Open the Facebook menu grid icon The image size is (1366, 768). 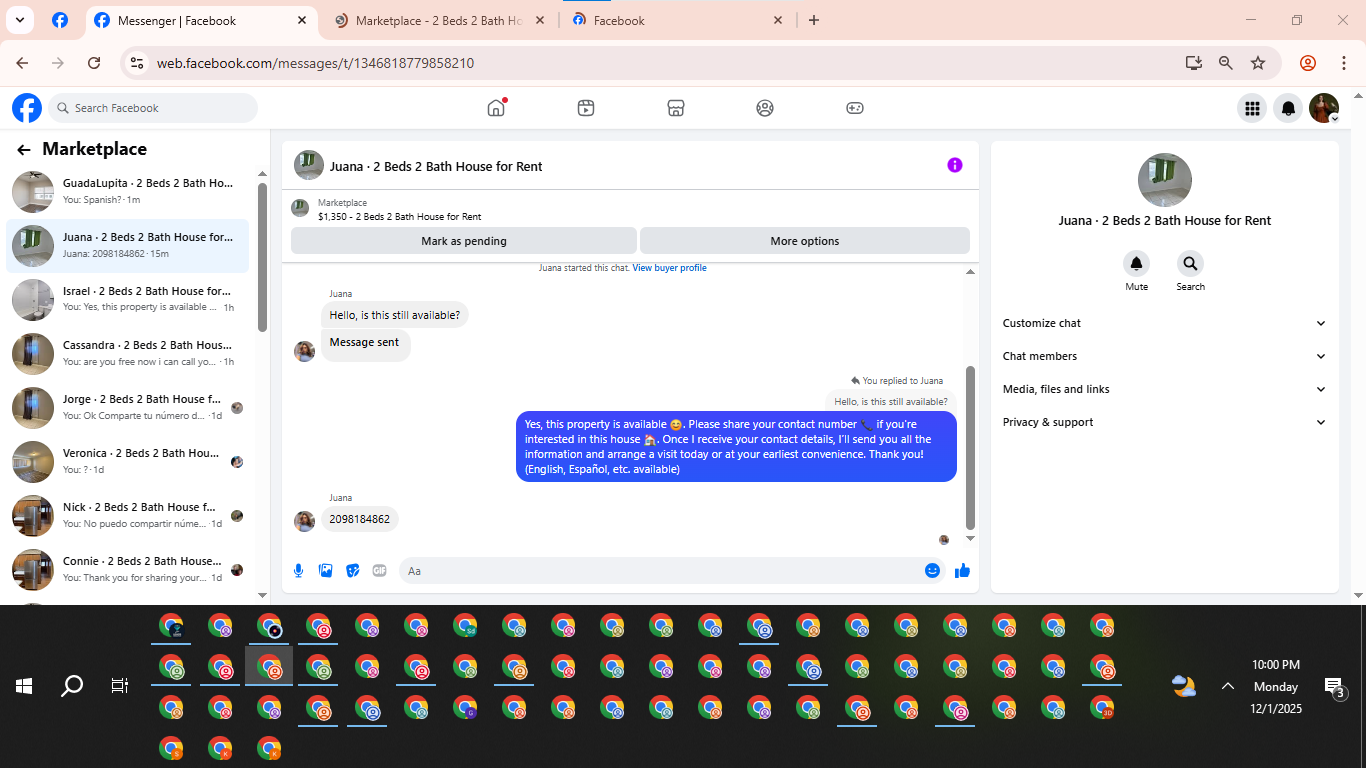pos(1251,108)
